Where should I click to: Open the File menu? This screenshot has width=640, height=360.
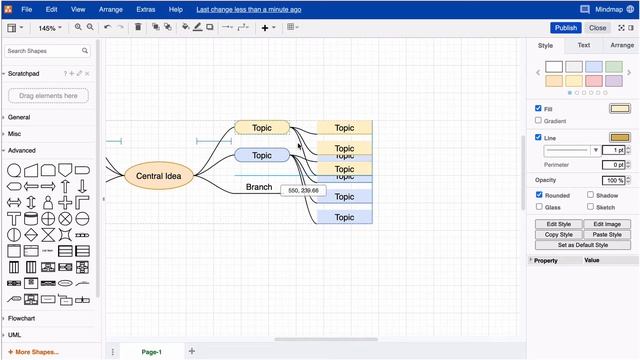click(27, 9)
